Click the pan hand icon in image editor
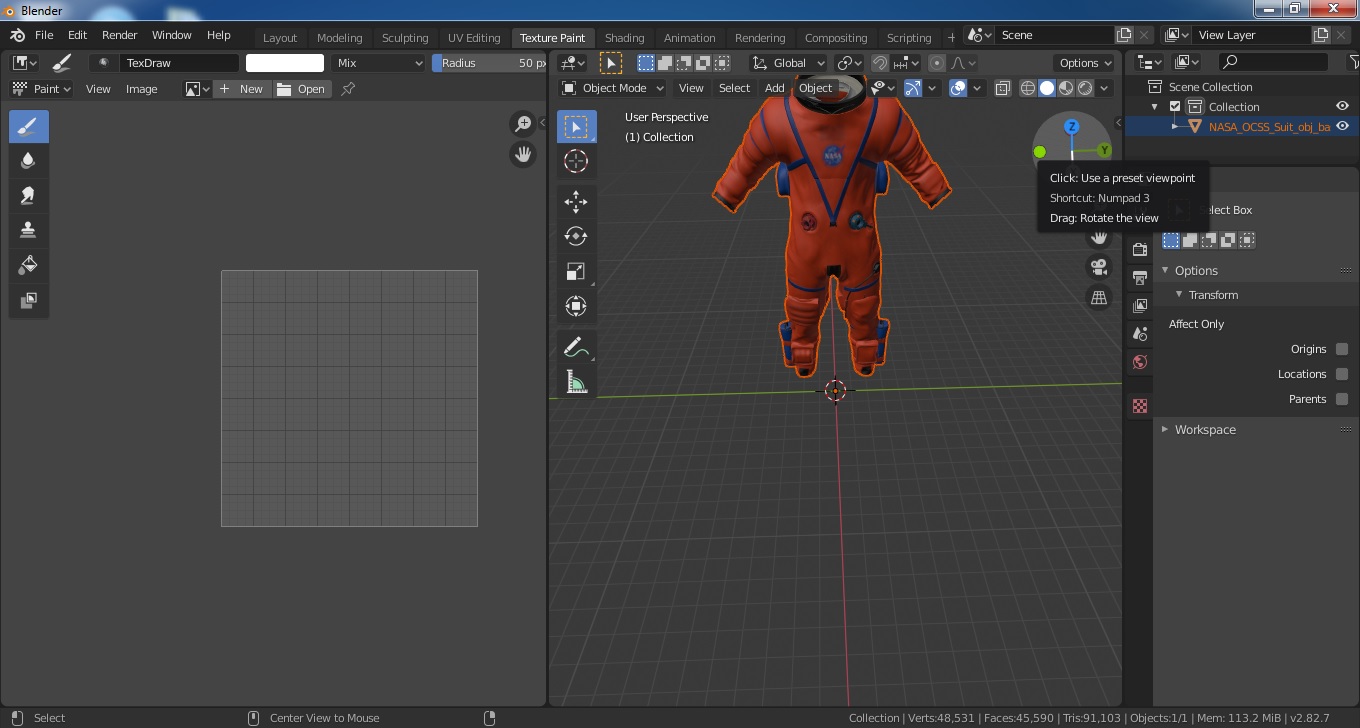Screen dimensions: 1360x728 (x=522, y=154)
